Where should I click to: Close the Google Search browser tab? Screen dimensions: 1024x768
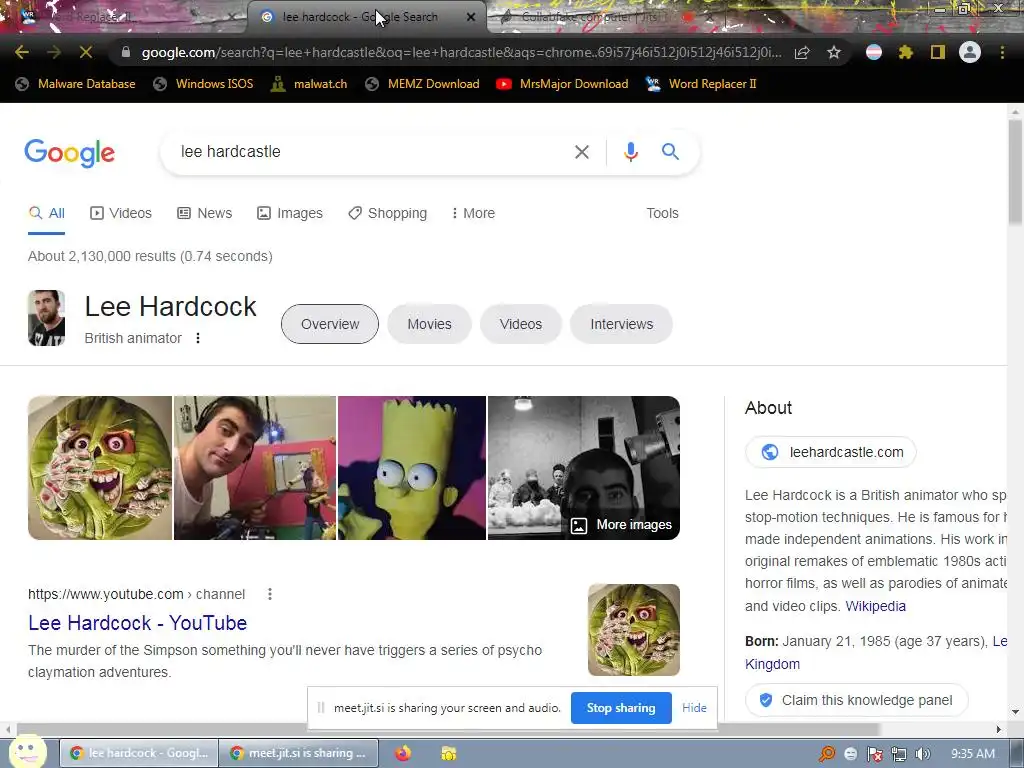click(471, 17)
